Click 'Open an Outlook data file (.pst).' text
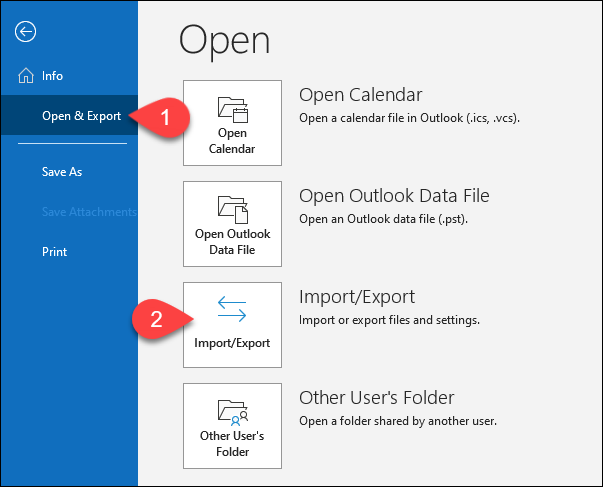 click(383, 219)
